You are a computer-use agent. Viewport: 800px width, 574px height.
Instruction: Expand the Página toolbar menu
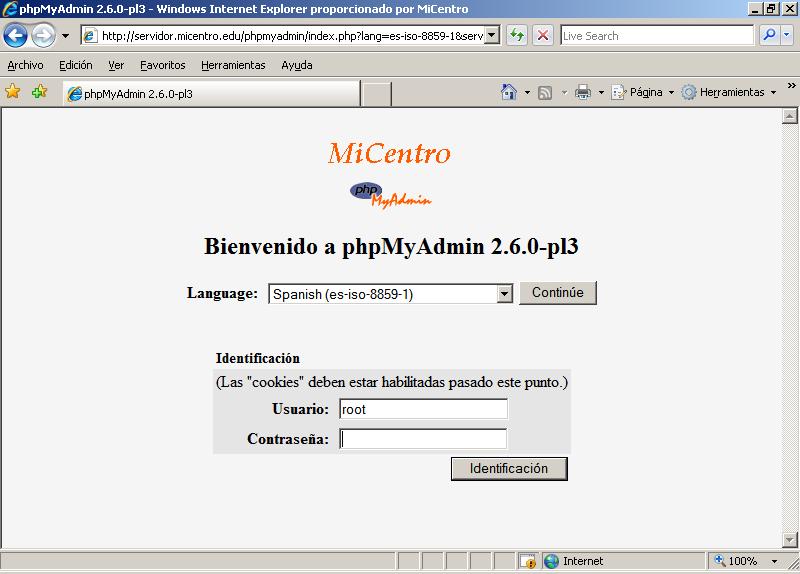pyautogui.click(x=643, y=92)
